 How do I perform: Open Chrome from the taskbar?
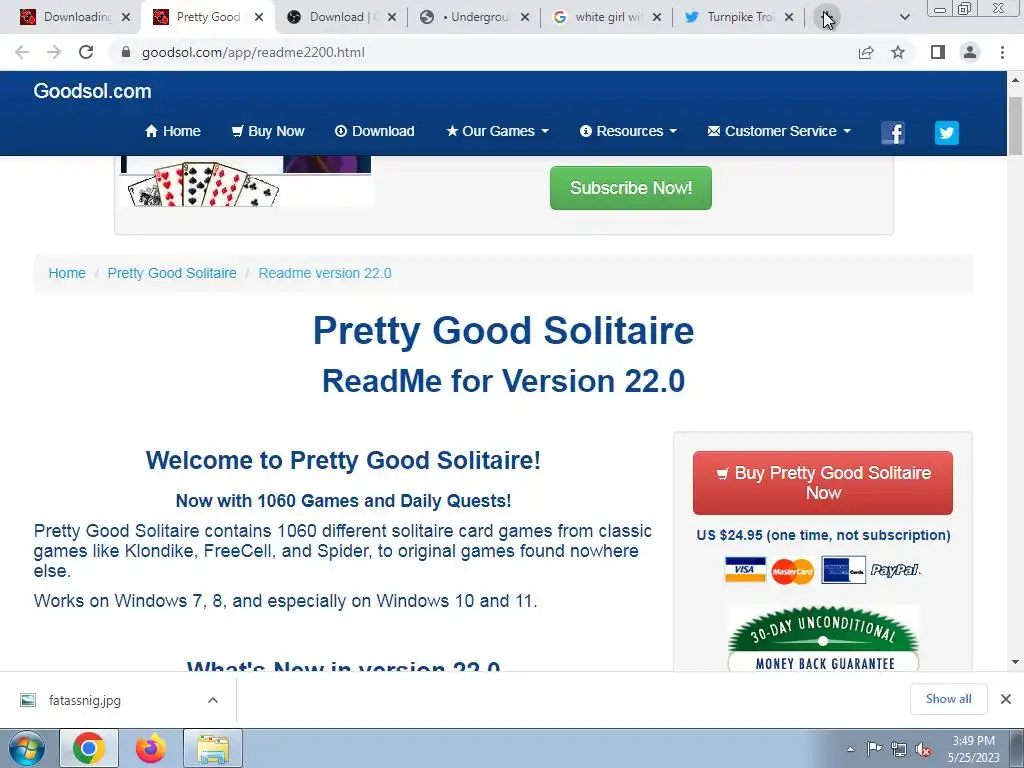click(89, 748)
